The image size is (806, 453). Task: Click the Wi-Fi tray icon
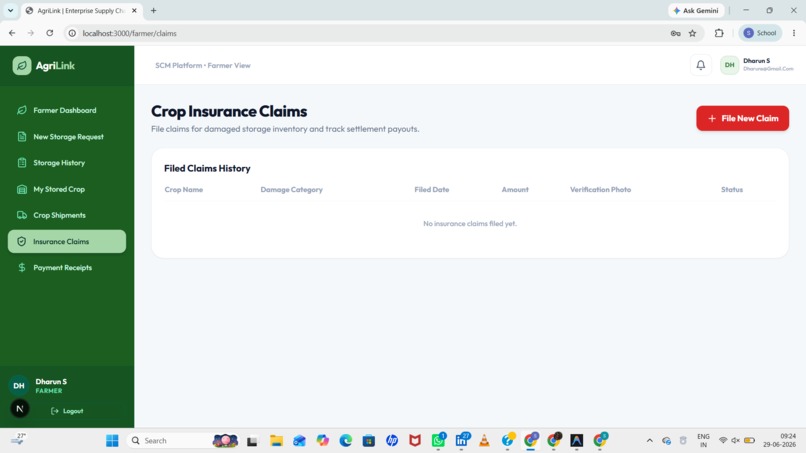723,441
